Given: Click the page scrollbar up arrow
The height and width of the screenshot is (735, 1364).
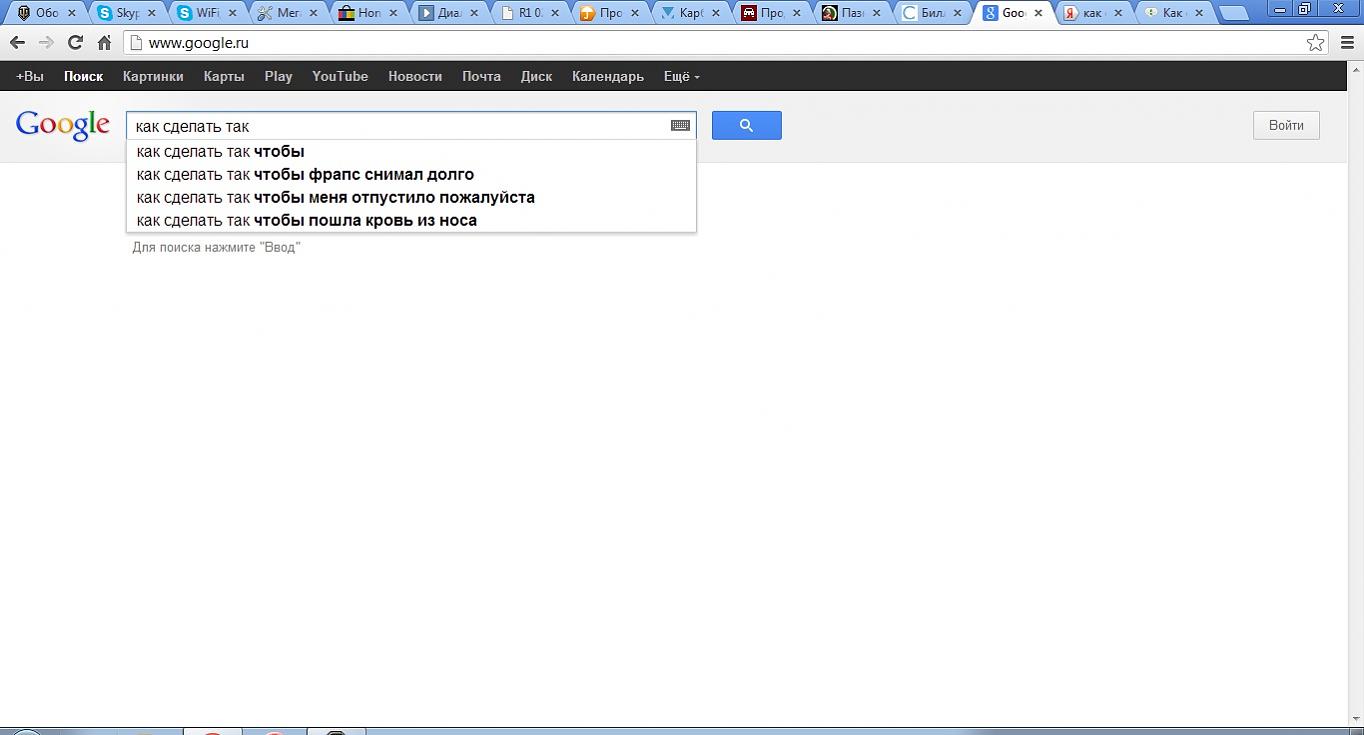Looking at the screenshot, I should pos(1356,69).
